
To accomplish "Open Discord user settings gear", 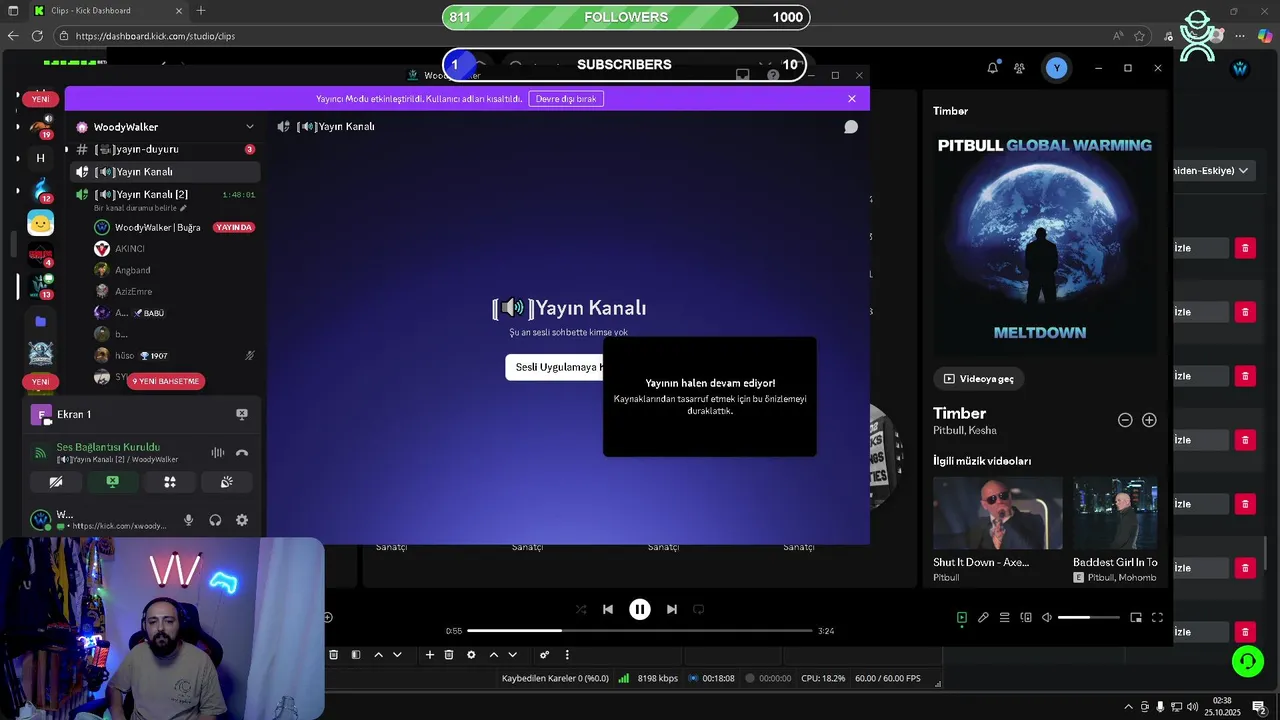I will click(x=242, y=520).
